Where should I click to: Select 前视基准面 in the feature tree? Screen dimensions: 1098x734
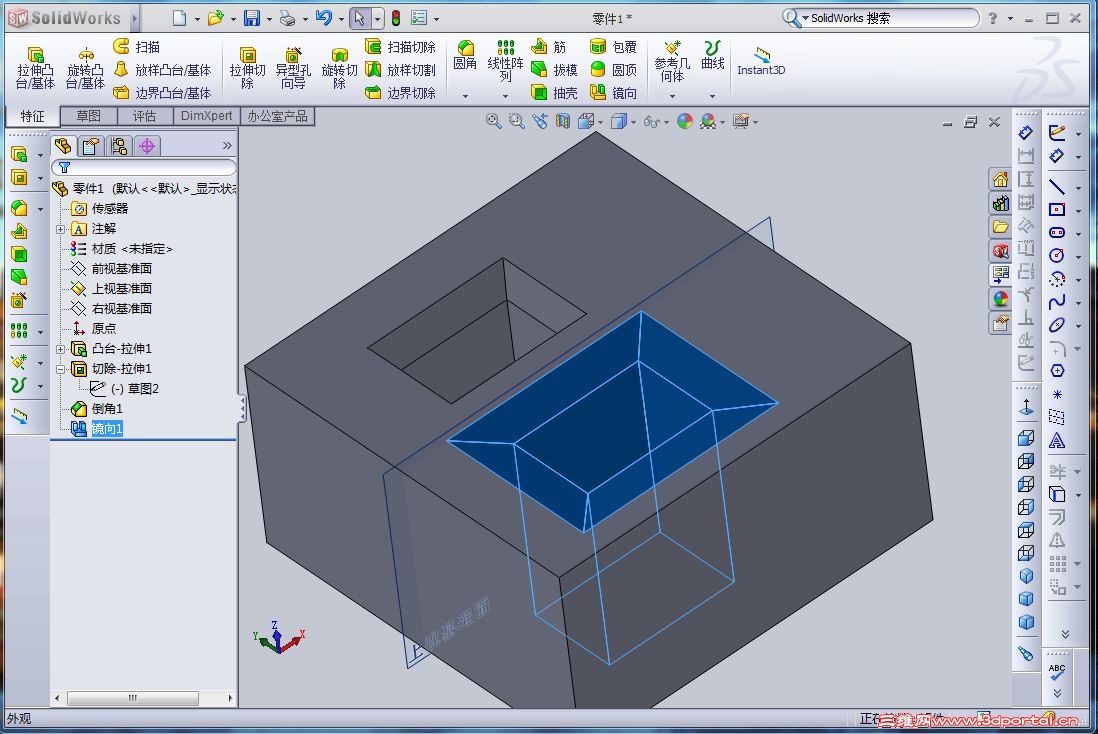(121, 269)
